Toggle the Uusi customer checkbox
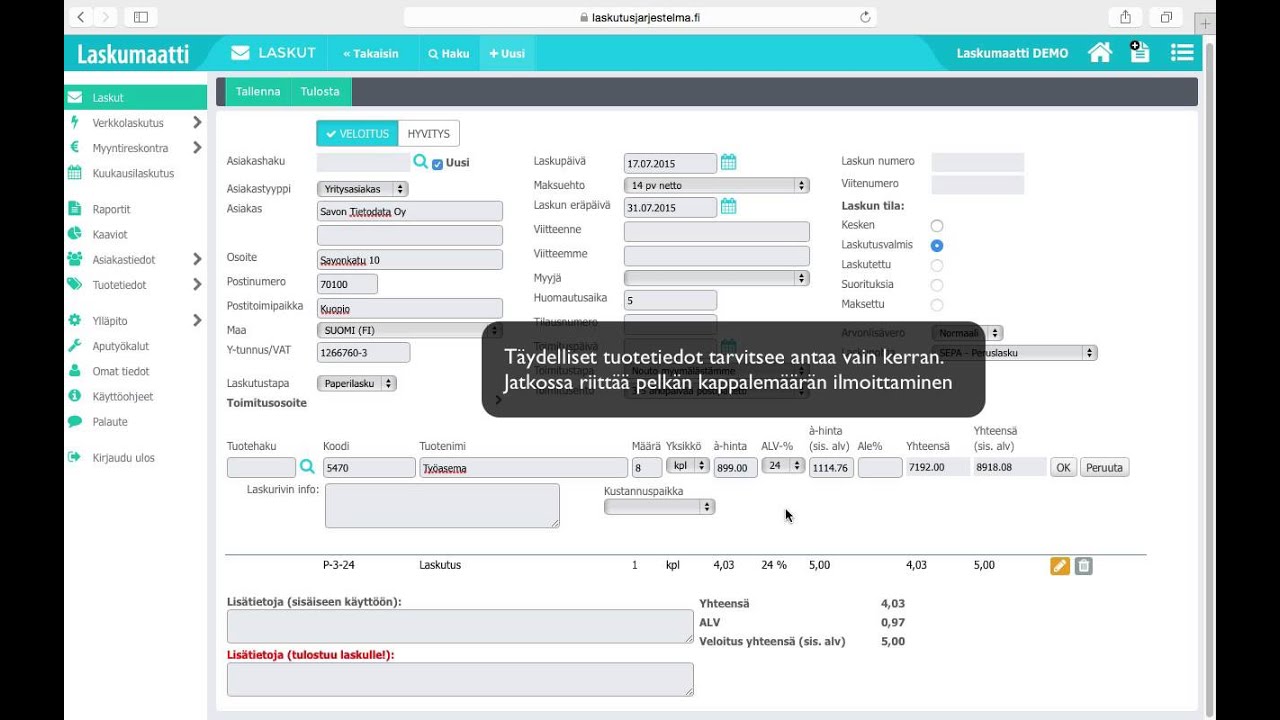The height and width of the screenshot is (720, 1280). coord(437,164)
